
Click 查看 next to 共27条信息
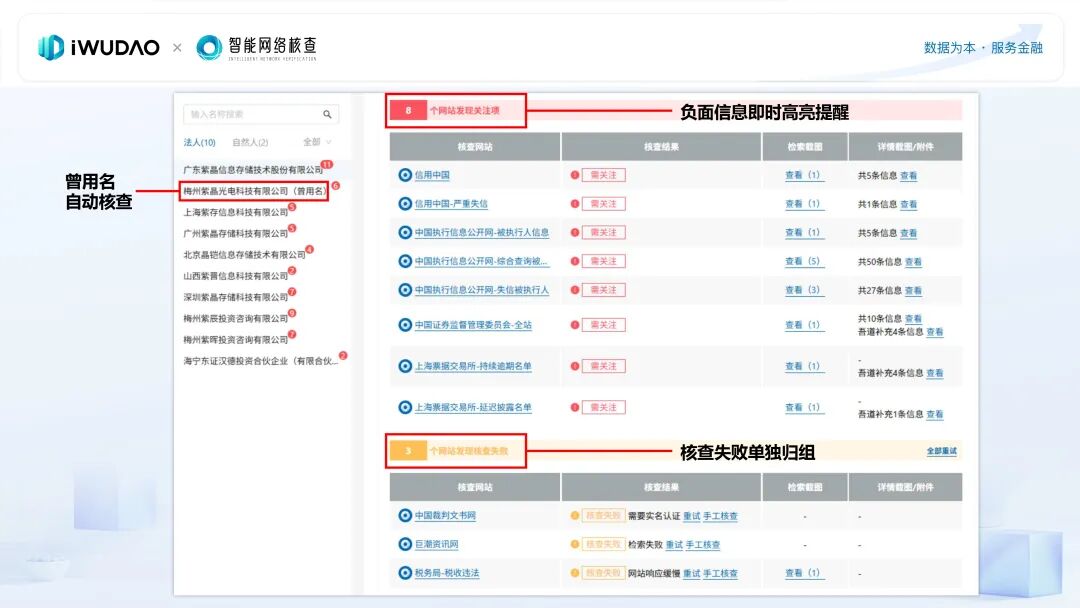(913, 291)
